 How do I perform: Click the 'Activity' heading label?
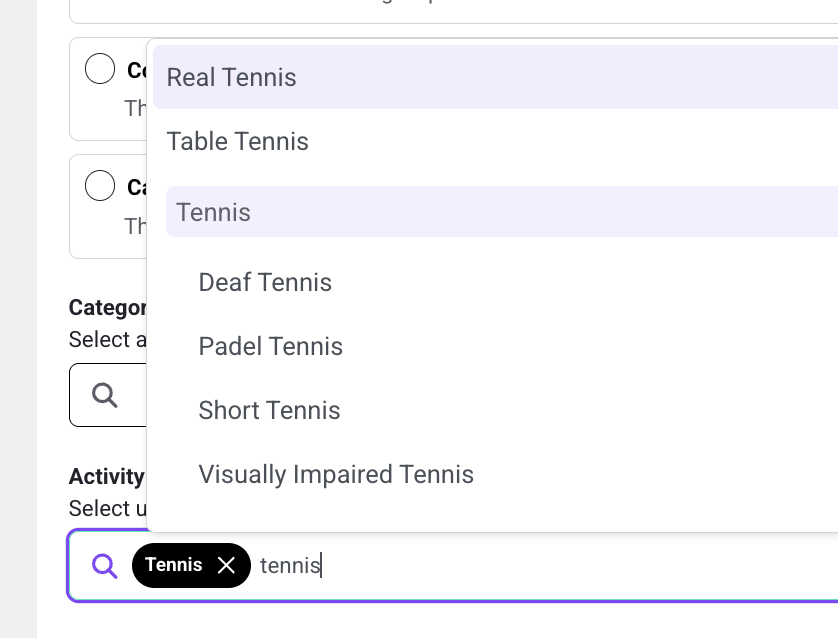click(x=106, y=477)
